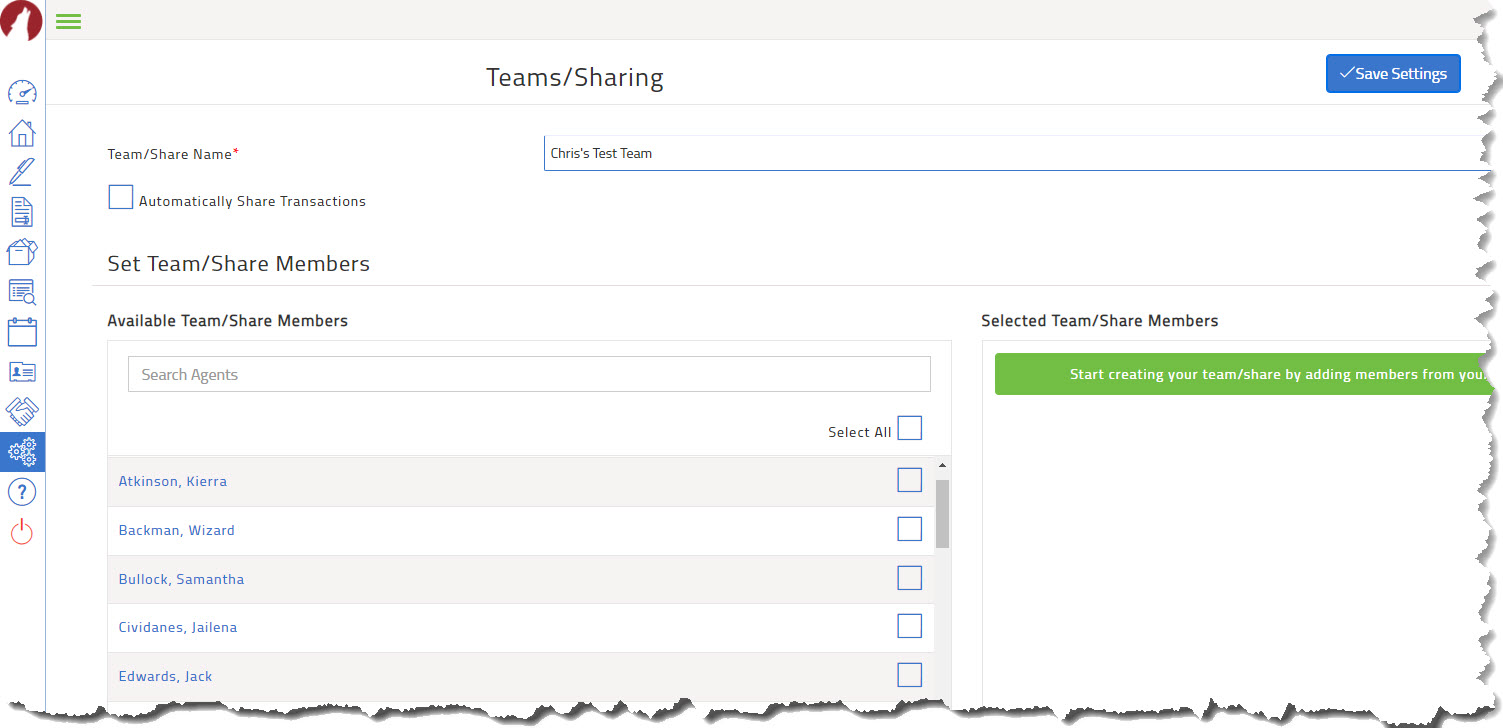Click the contact card icon

point(22,371)
